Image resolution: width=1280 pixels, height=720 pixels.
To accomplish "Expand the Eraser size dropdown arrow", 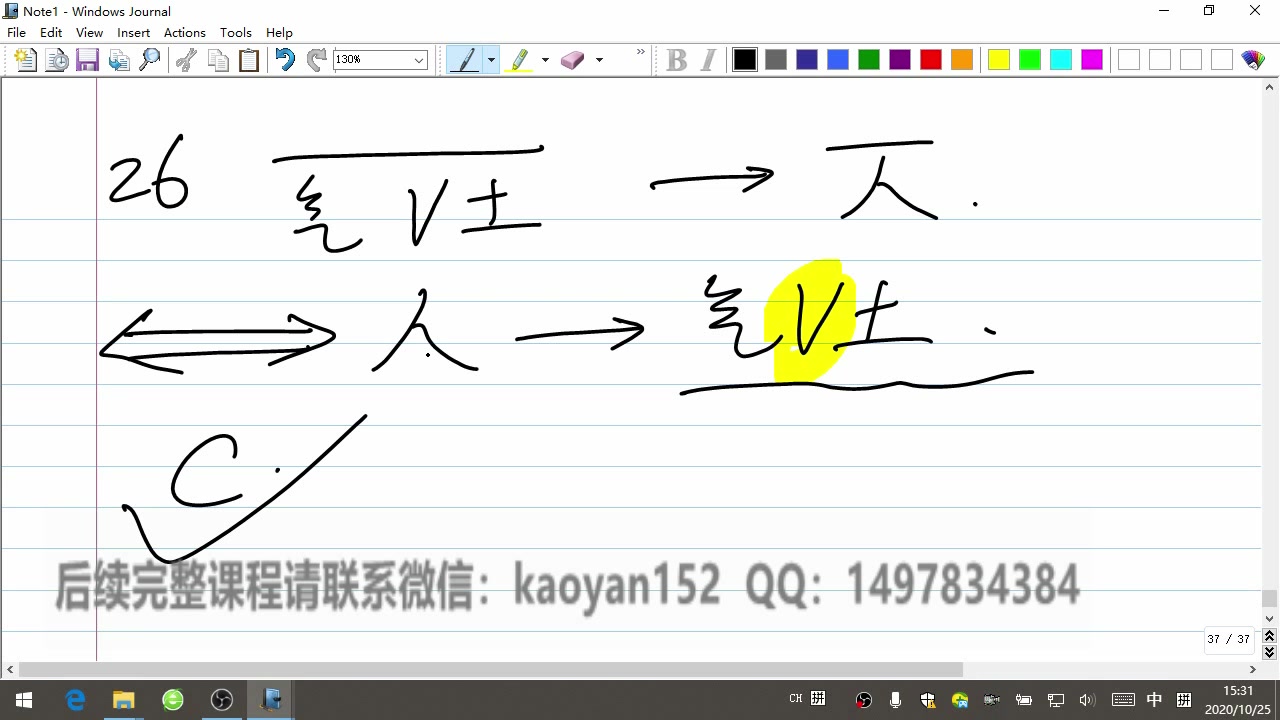I will click(599, 60).
